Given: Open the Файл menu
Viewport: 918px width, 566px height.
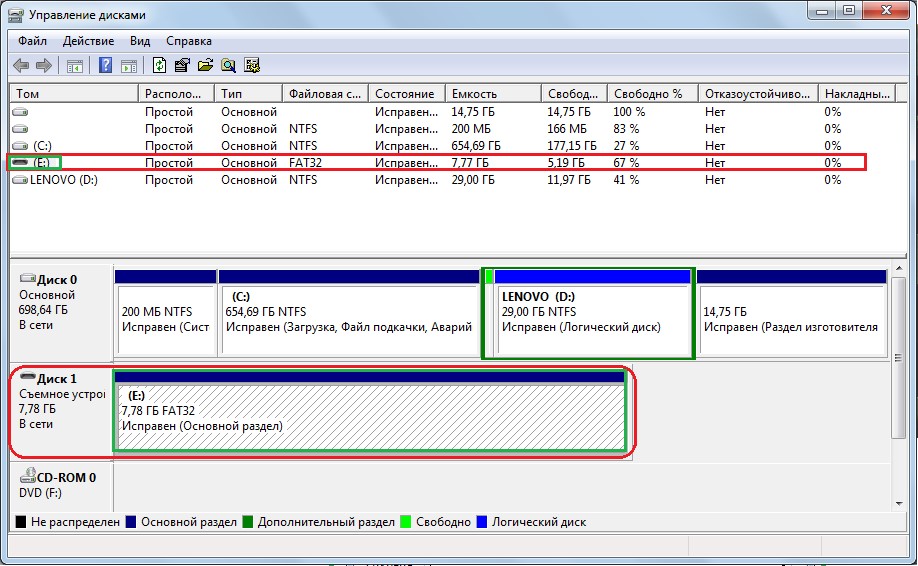Looking at the screenshot, I should click(32, 41).
